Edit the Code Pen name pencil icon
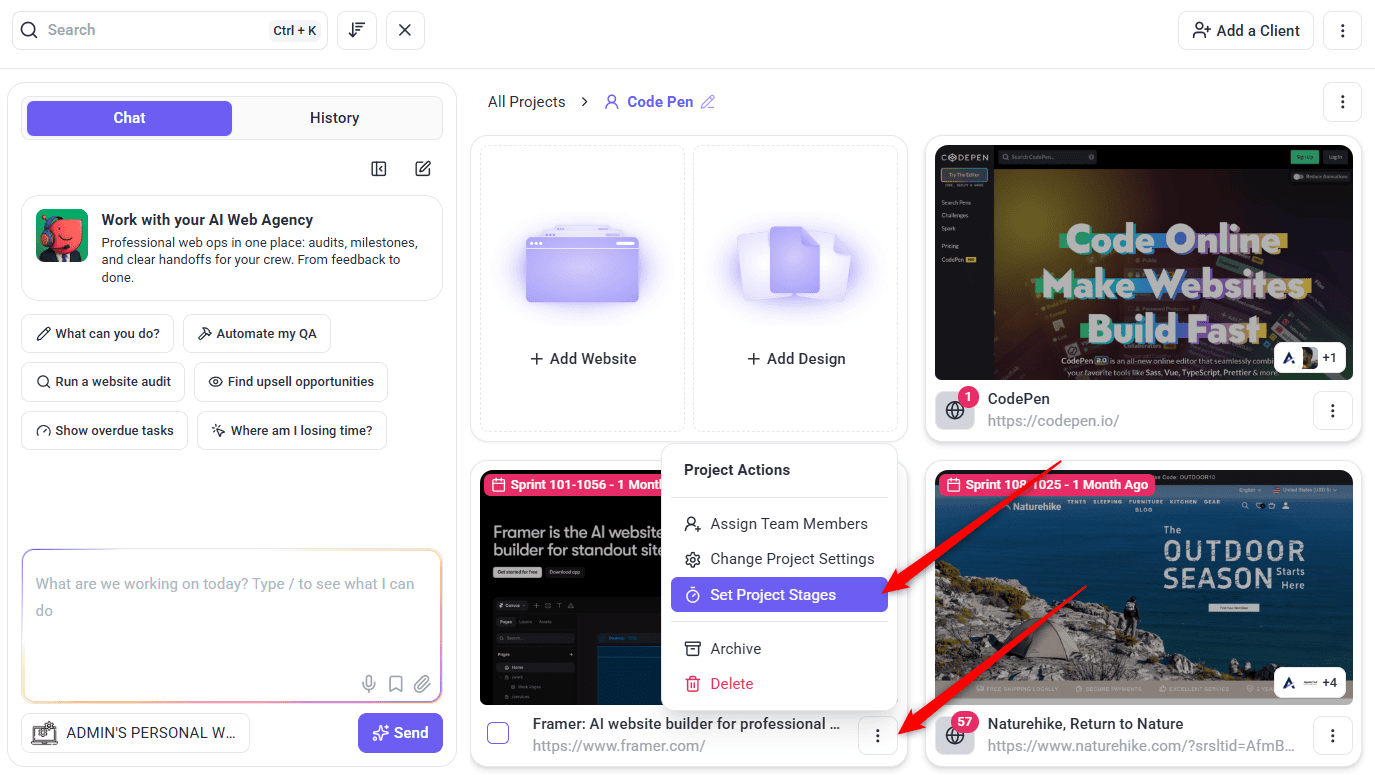Viewport: 1375px width, 775px height. coord(708,102)
